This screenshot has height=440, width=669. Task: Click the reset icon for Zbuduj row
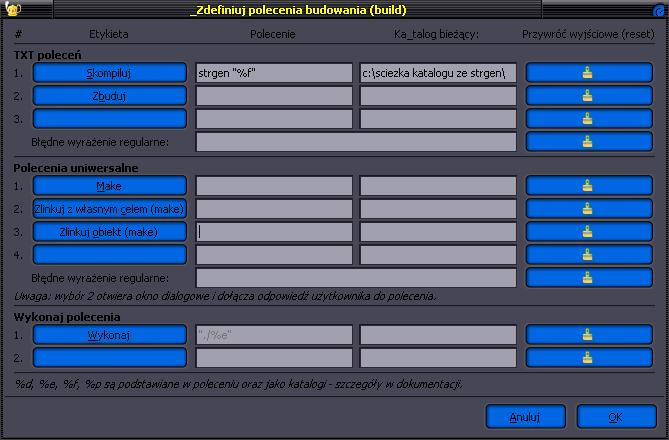(x=587, y=96)
